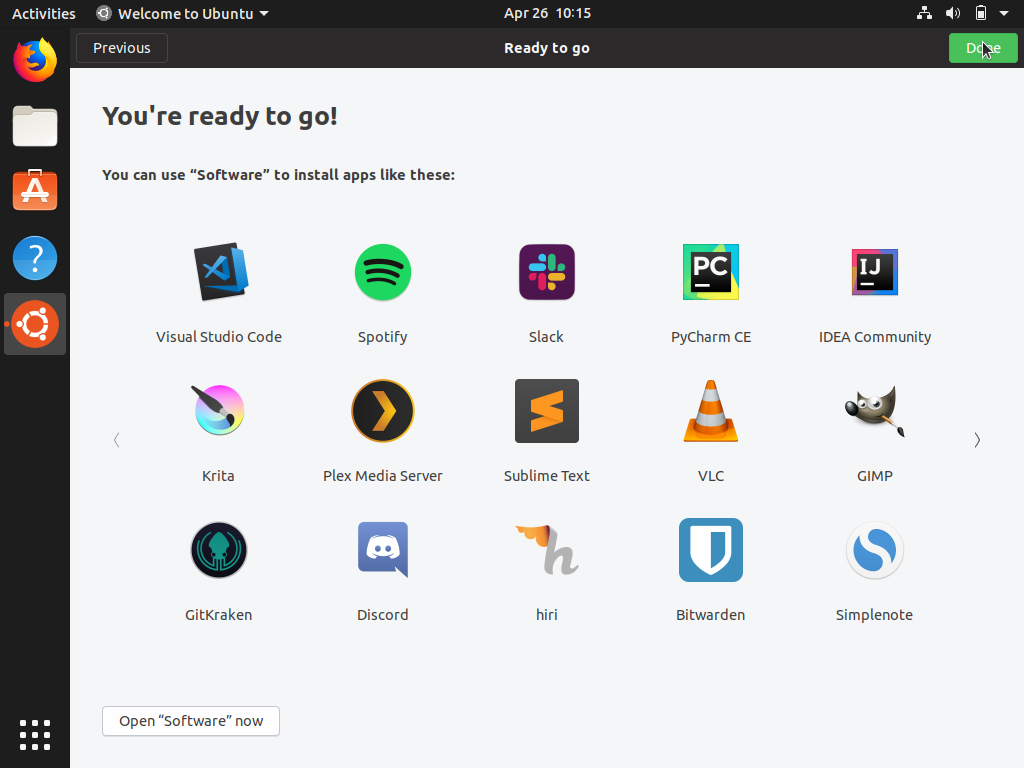Click the hiri app icon
1024x768 pixels.
(547, 550)
